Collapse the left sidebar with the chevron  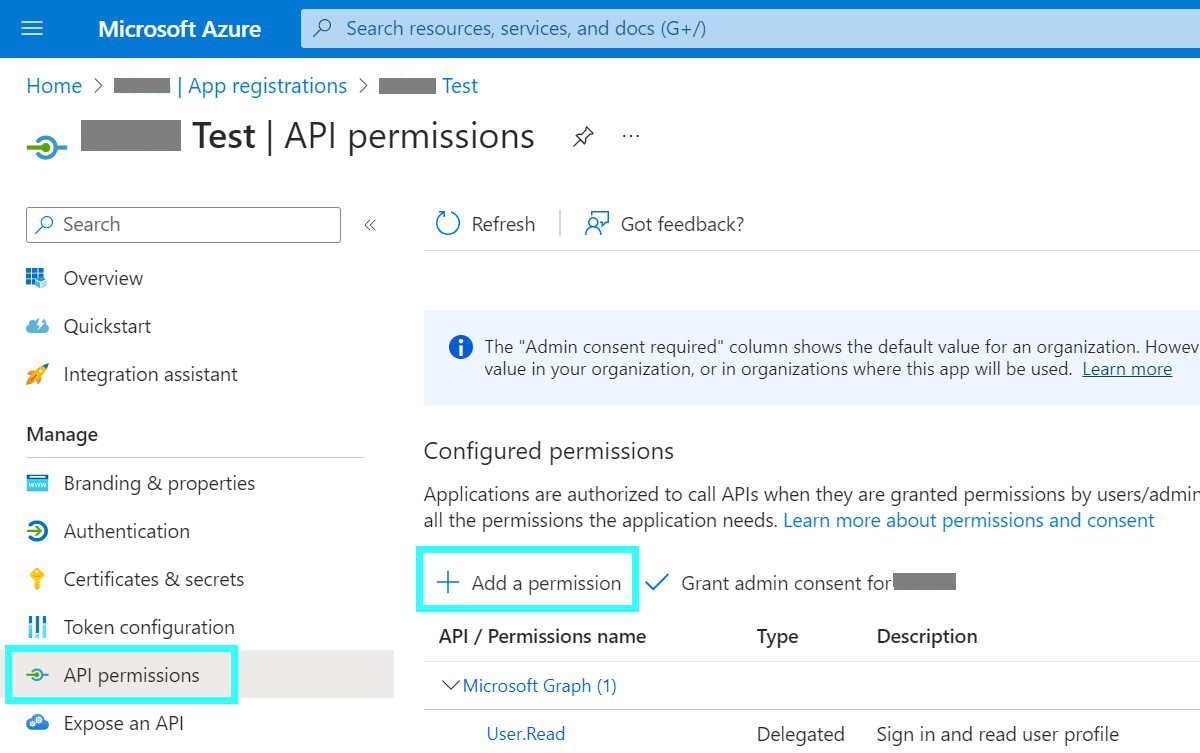pos(370,225)
